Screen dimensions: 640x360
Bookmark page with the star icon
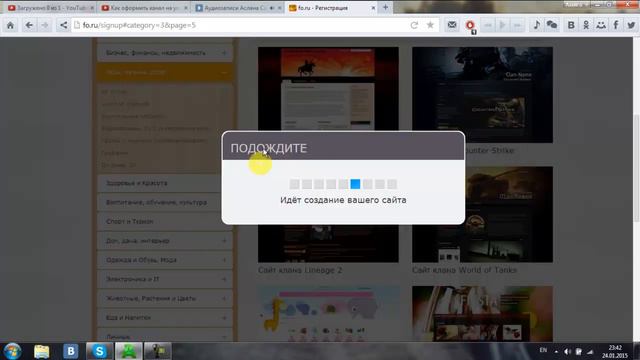tap(430, 25)
